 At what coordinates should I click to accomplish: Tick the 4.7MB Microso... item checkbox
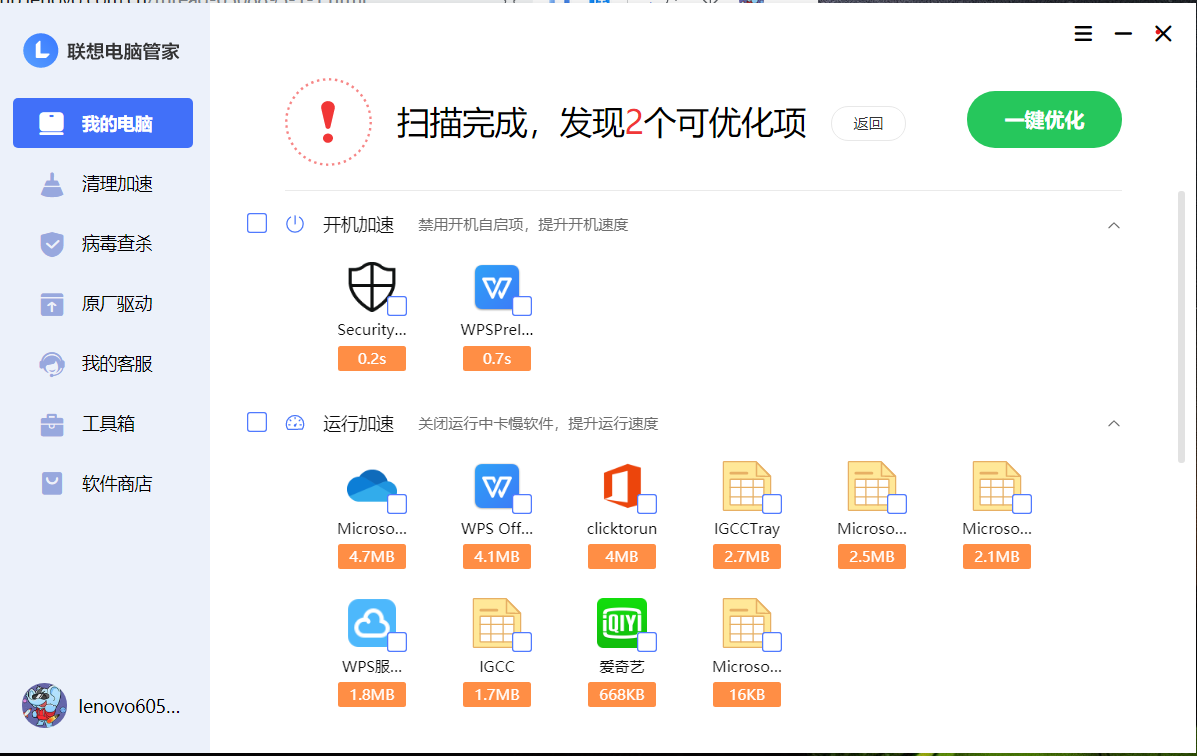click(397, 504)
